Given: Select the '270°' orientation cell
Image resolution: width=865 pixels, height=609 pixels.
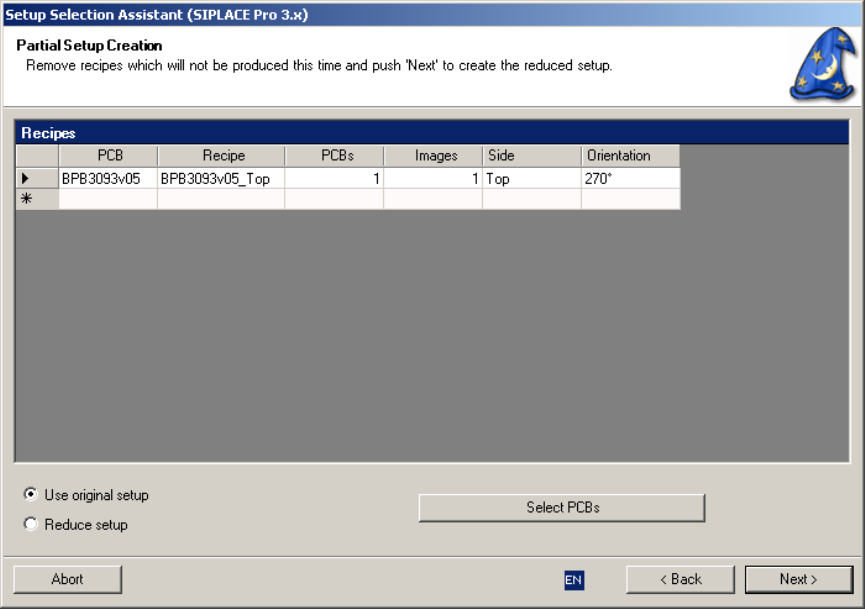Looking at the screenshot, I should pos(631,178).
